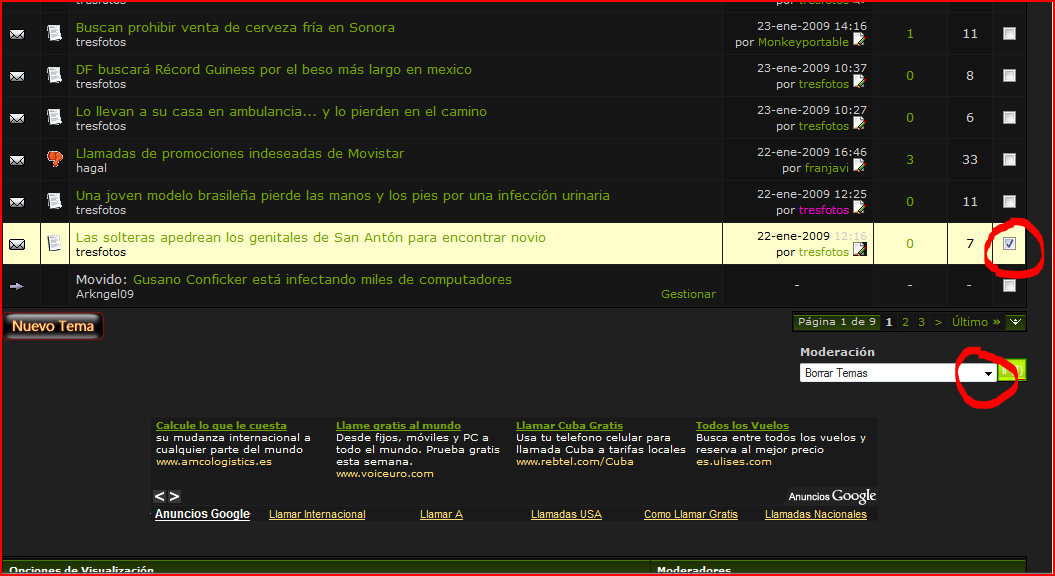Screen dimensions: 1055x576
Task: Click the envelope icon beside the Sonora beer thread
Action: pos(17,34)
